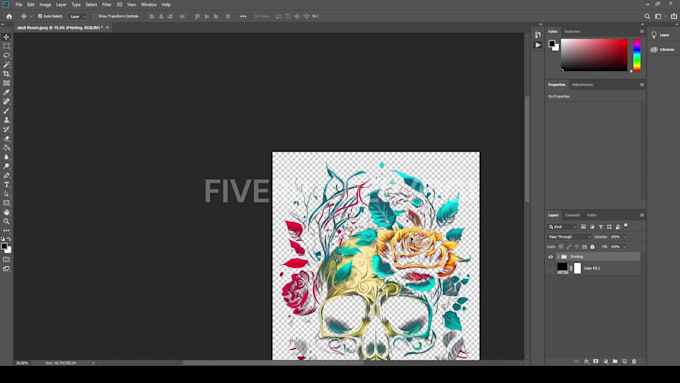Toggle lock transparent pixels
Viewport: 680px width, 383px height.
[561, 246]
